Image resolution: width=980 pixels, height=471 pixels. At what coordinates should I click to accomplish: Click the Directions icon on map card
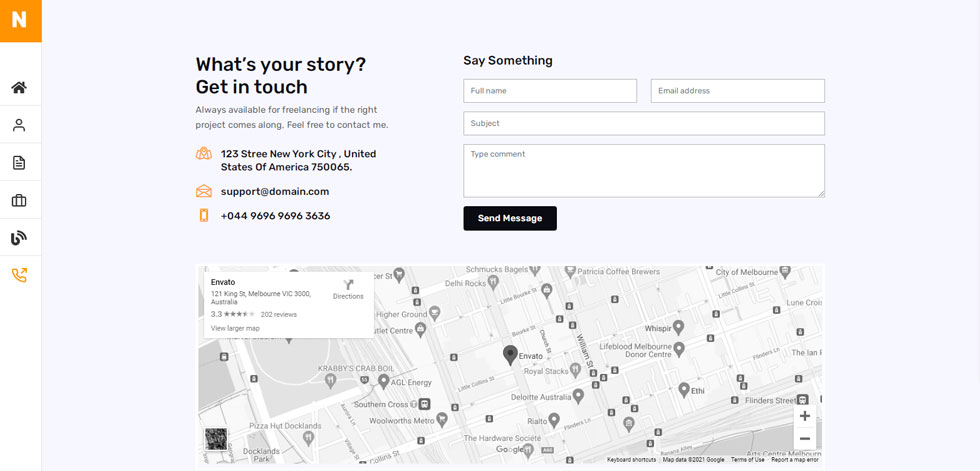pyautogui.click(x=348, y=285)
